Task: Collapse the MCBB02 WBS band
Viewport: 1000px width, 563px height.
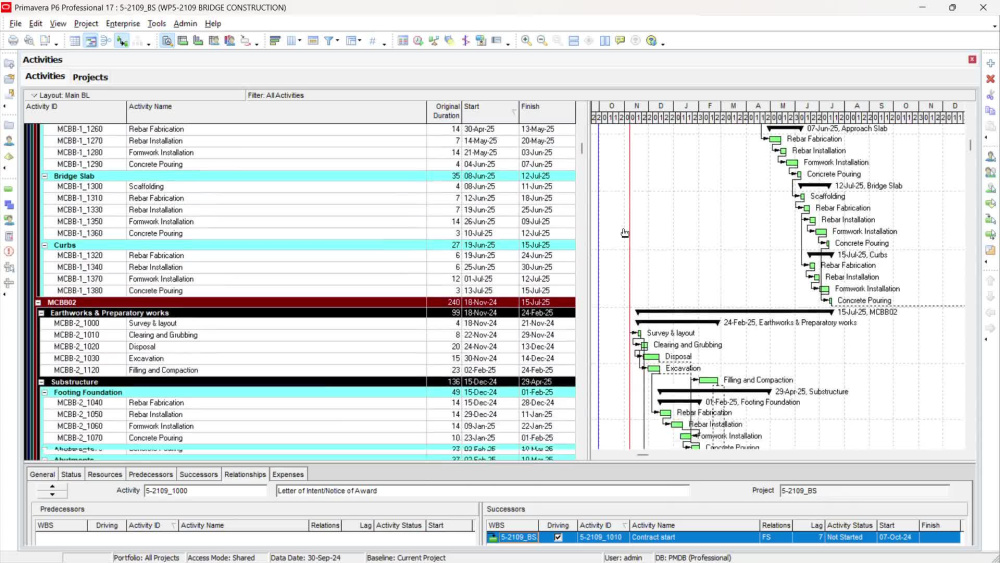Action: pyautogui.click(x=38, y=302)
